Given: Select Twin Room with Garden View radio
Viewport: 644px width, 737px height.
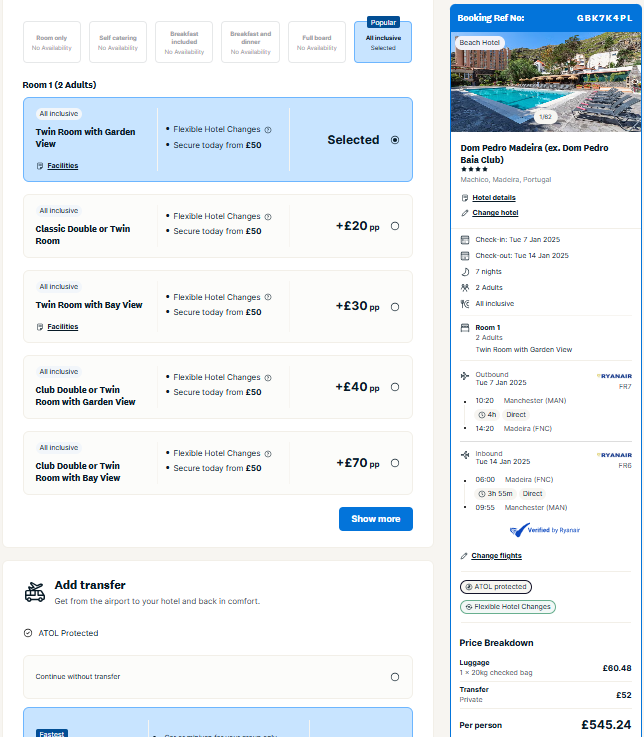Looking at the screenshot, I should [x=395, y=140].
